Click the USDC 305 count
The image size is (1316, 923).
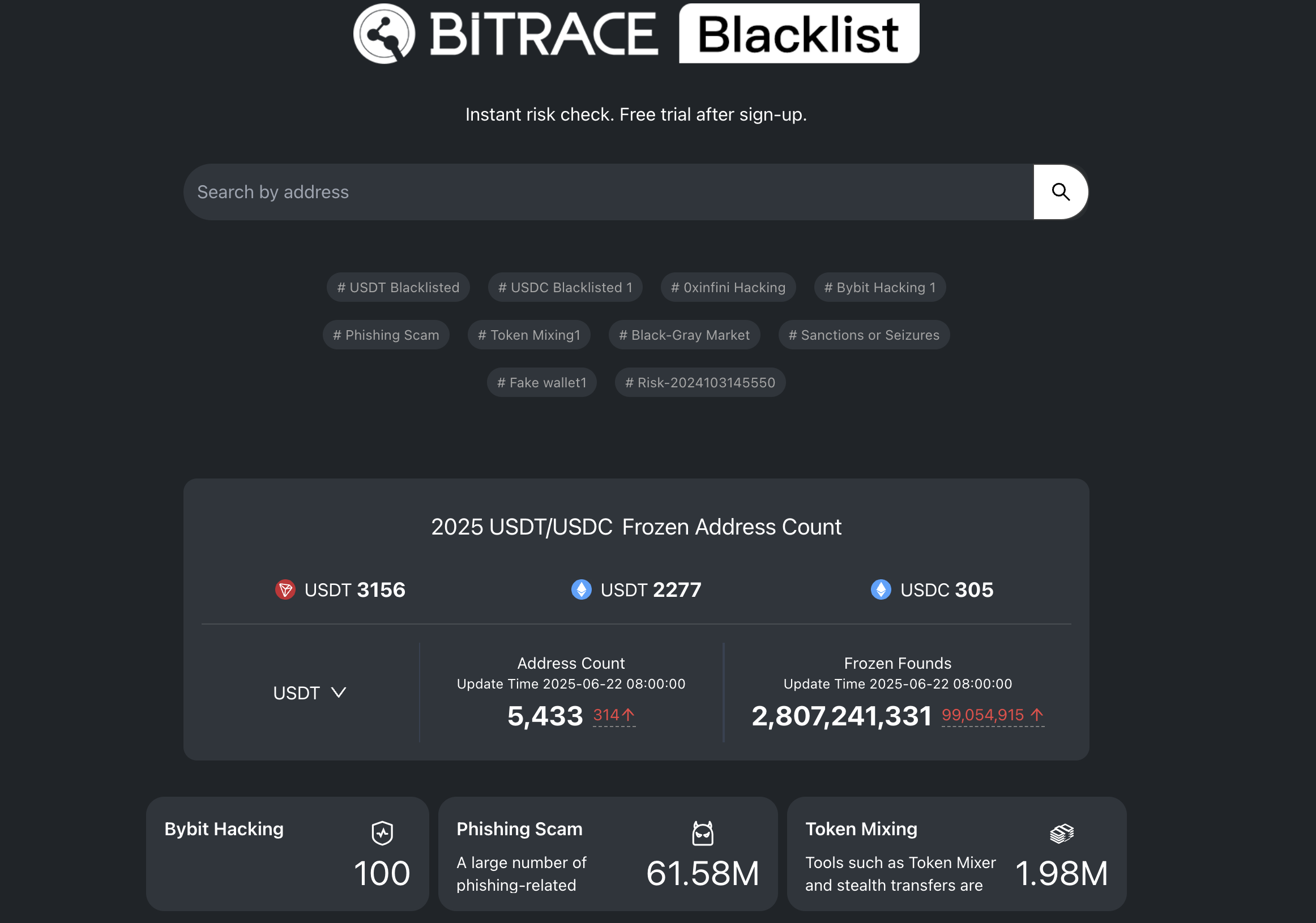947,589
